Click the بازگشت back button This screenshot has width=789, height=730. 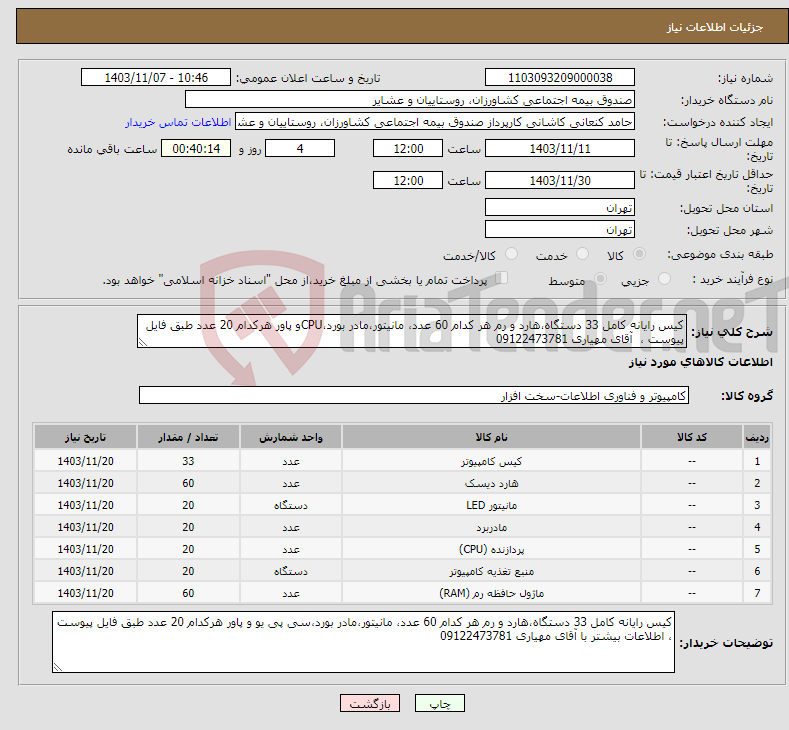370,703
